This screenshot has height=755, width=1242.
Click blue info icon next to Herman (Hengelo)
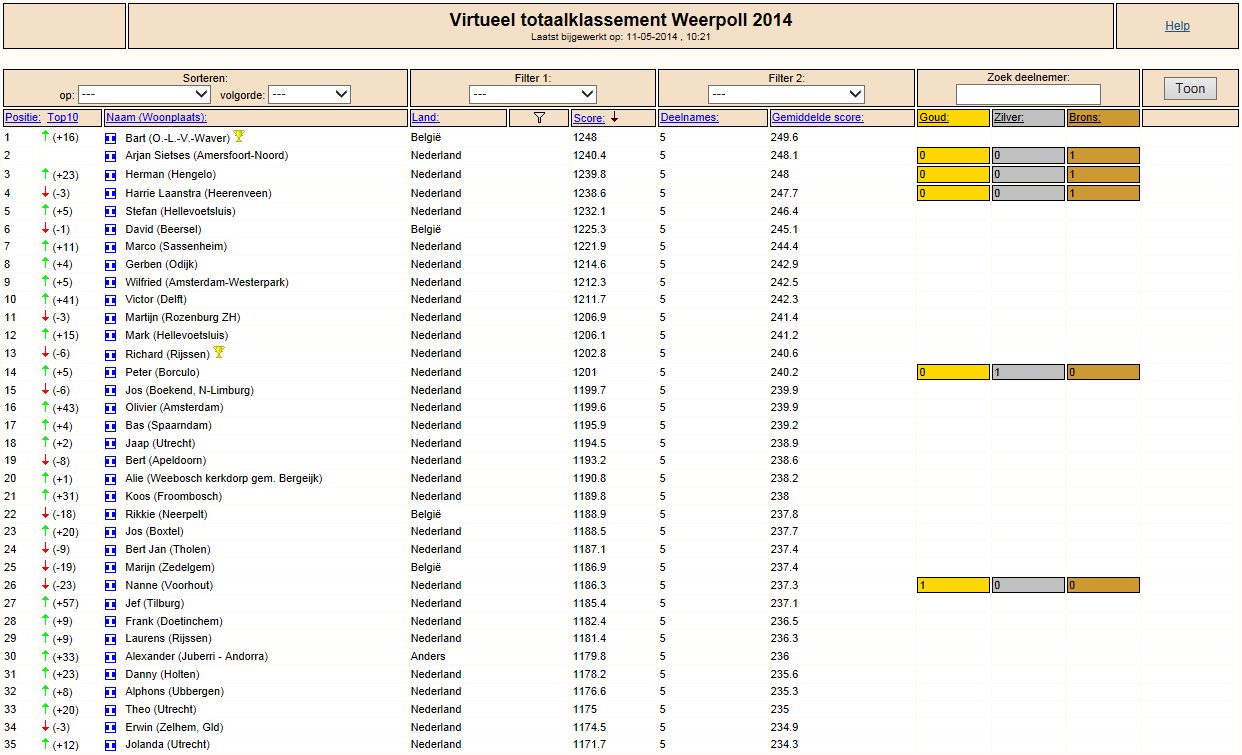pos(111,175)
